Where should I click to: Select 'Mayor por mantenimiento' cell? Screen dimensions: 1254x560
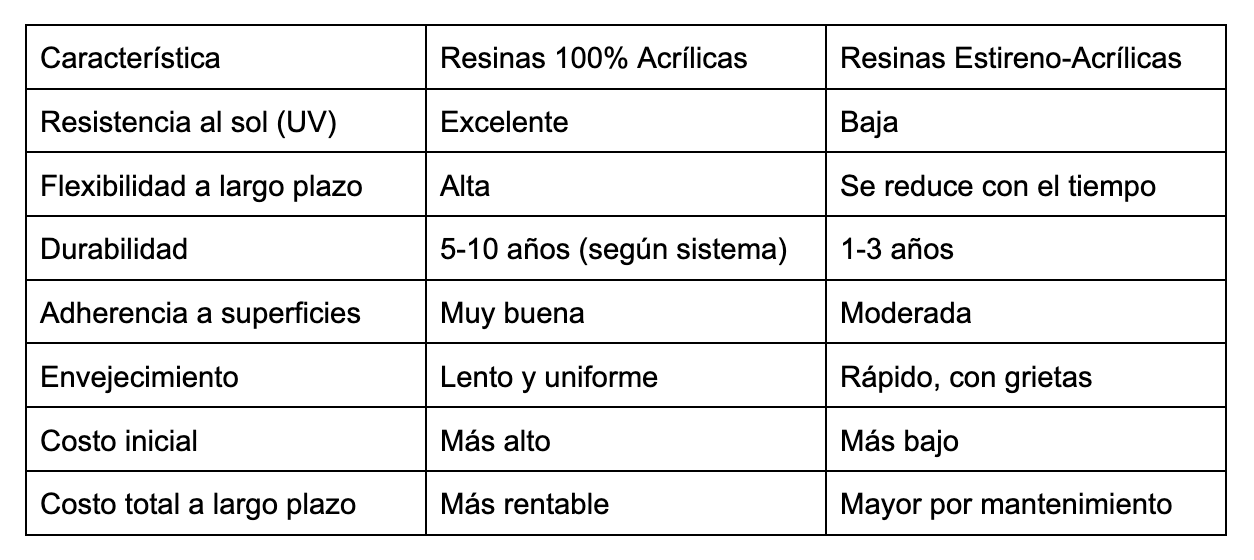1026,503
